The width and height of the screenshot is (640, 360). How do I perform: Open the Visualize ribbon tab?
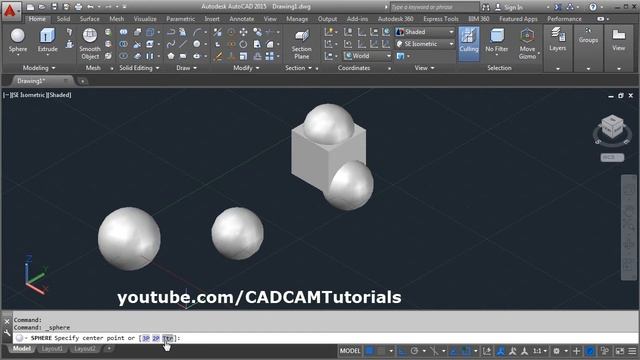[145, 19]
